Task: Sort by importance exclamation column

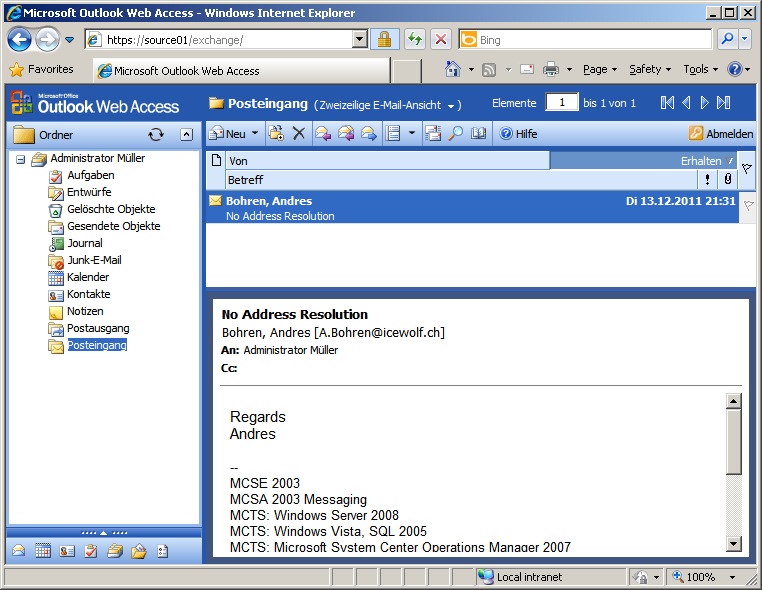Action: pyautogui.click(x=707, y=180)
